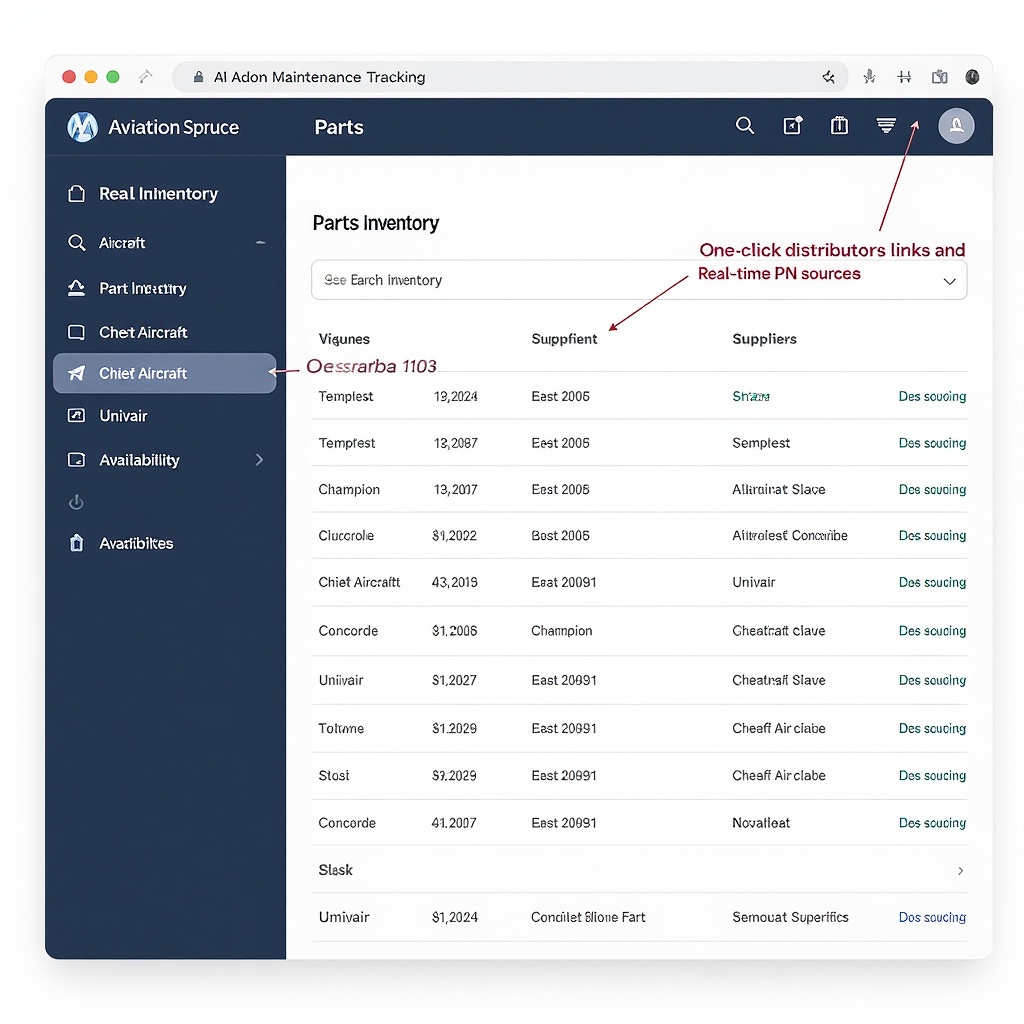This screenshot has width=1024, height=1024.
Task: Click the Novalleat supplier cell
Action: tap(761, 823)
